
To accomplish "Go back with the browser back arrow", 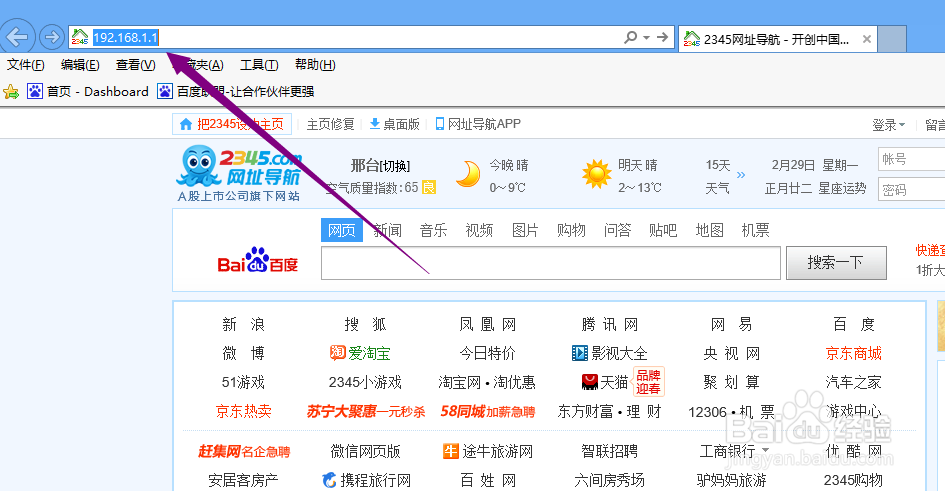I will 17,37.
